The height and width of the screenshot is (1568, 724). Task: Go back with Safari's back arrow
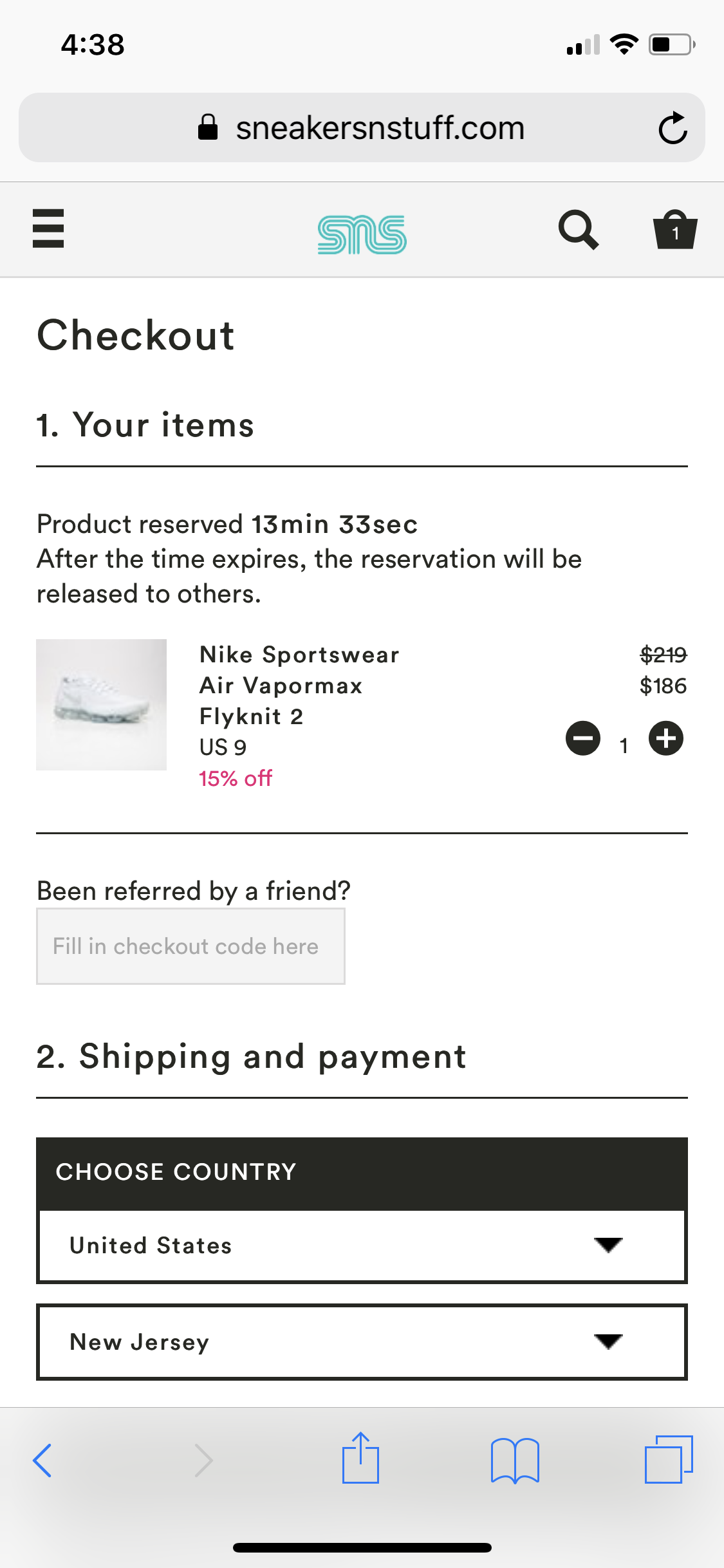coord(42,1460)
